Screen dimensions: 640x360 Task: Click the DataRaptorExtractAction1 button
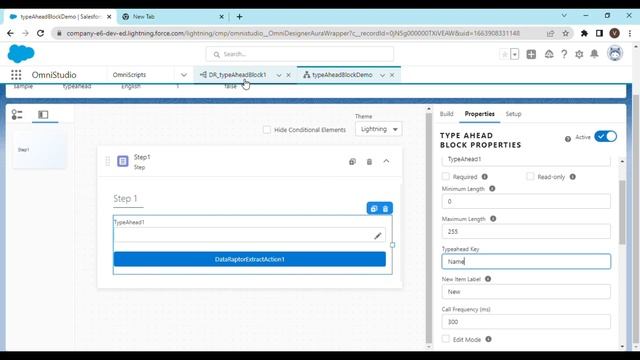pos(249,259)
